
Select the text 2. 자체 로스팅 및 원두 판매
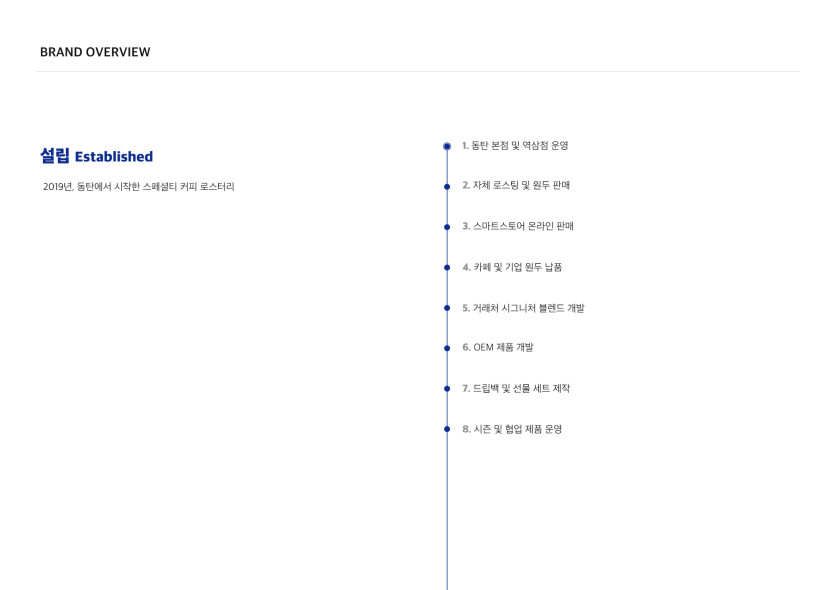tap(516, 185)
